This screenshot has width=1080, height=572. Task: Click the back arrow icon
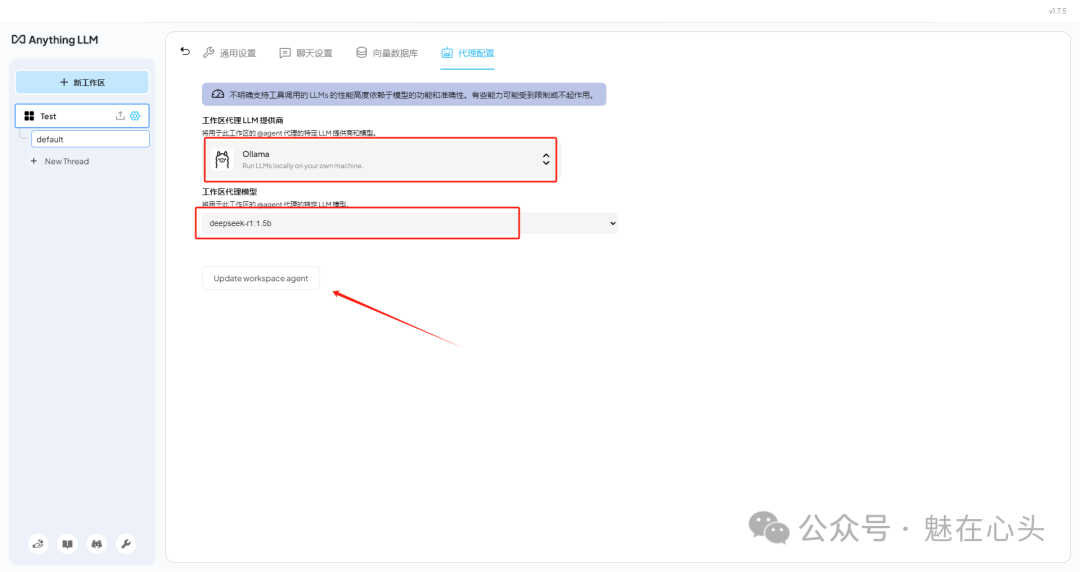[x=185, y=52]
